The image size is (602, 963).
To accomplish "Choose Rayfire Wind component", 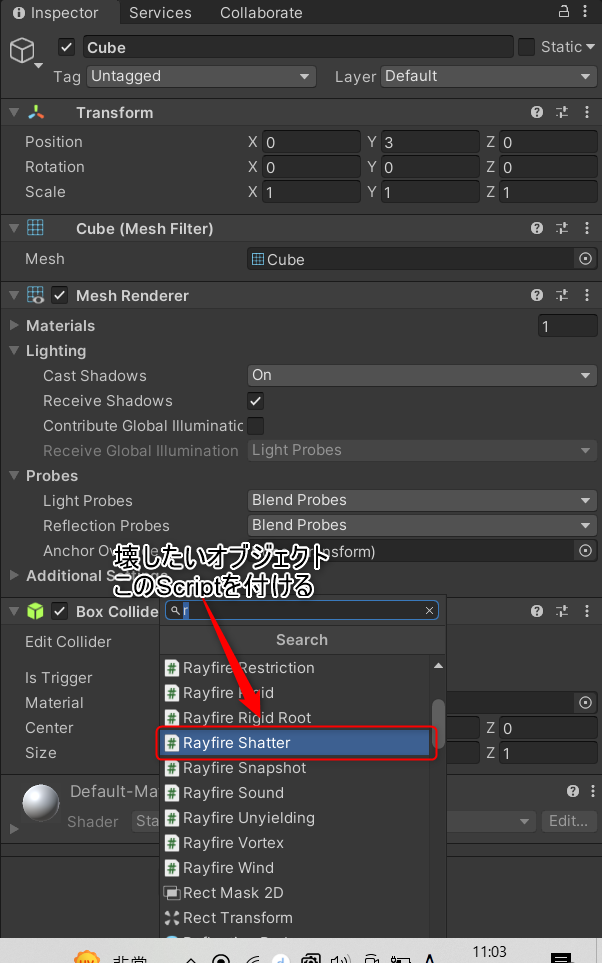I will 295,868.
